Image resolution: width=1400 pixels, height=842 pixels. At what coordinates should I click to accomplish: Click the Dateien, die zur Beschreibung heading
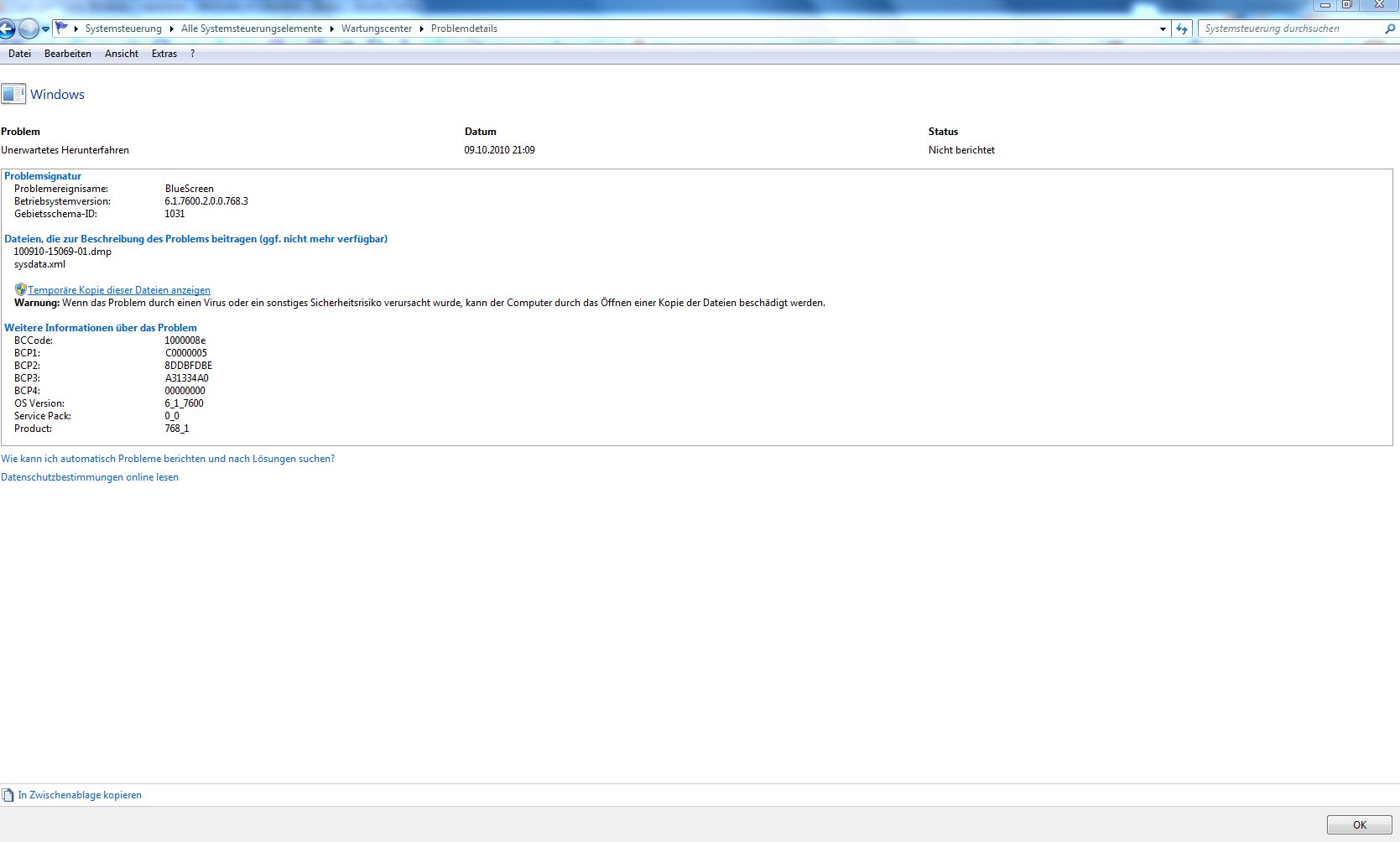pyautogui.click(x=196, y=239)
